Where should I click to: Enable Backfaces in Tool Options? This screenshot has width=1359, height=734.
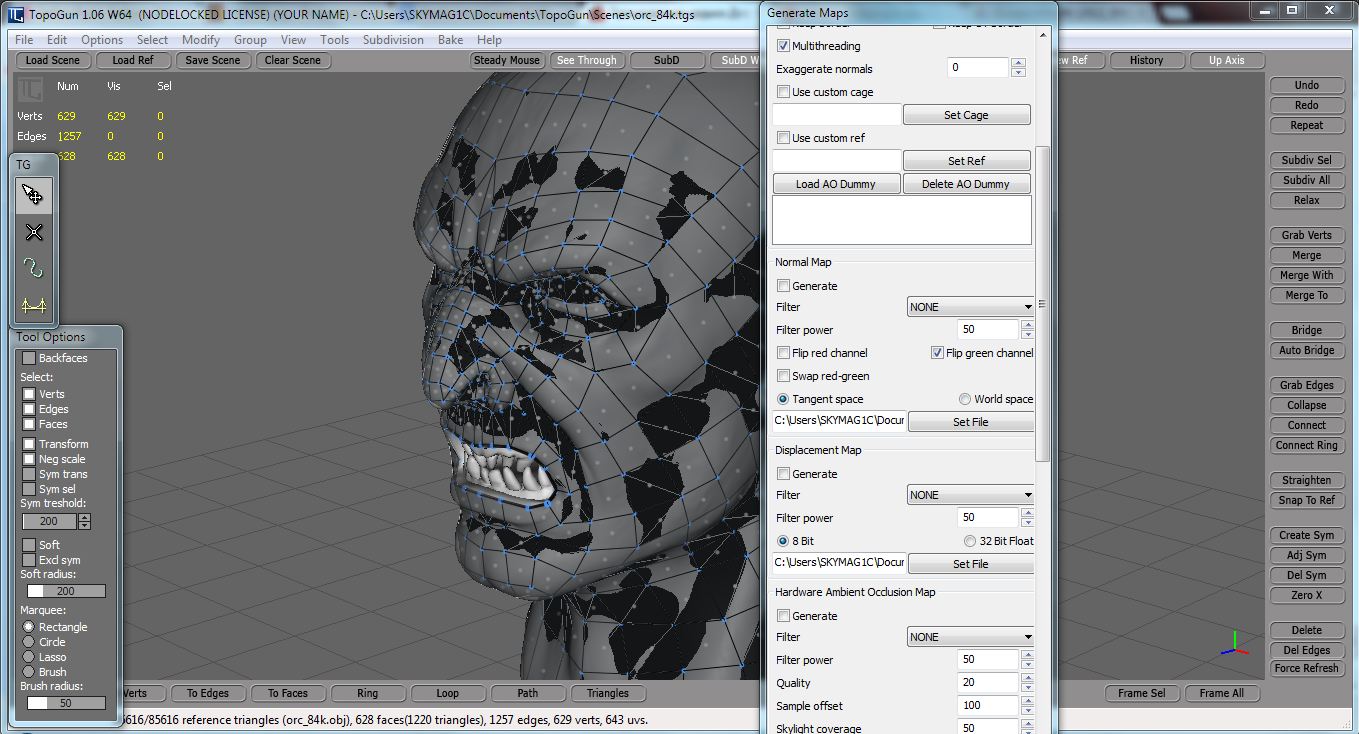pyautogui.click(x=29, y=358)
